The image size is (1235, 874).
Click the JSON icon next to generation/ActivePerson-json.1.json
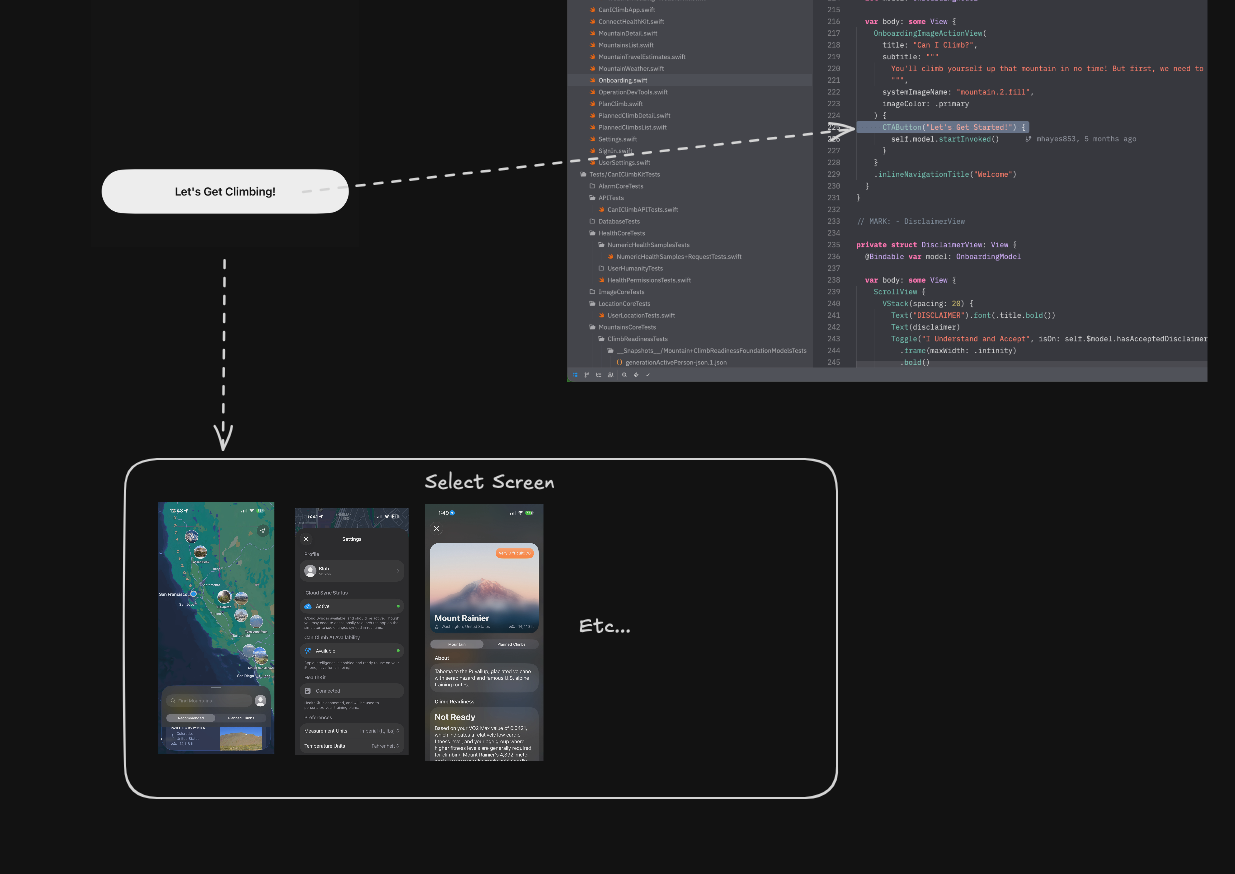click(620, 363)
